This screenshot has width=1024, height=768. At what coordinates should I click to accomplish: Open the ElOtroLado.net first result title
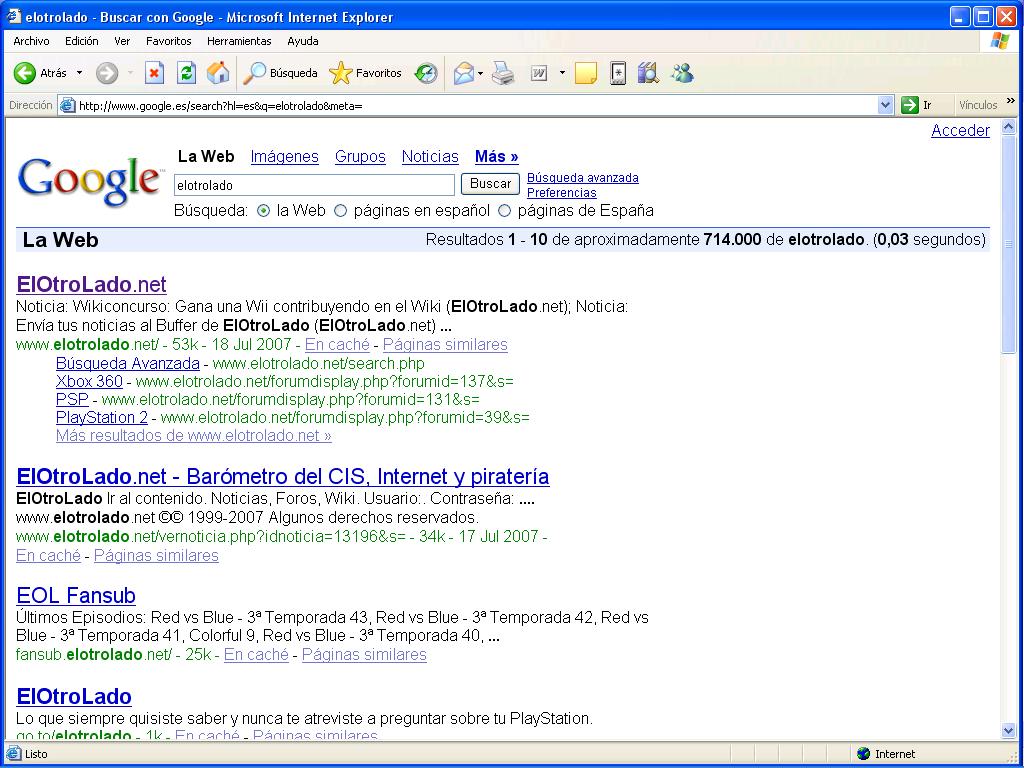coord(91,284)
